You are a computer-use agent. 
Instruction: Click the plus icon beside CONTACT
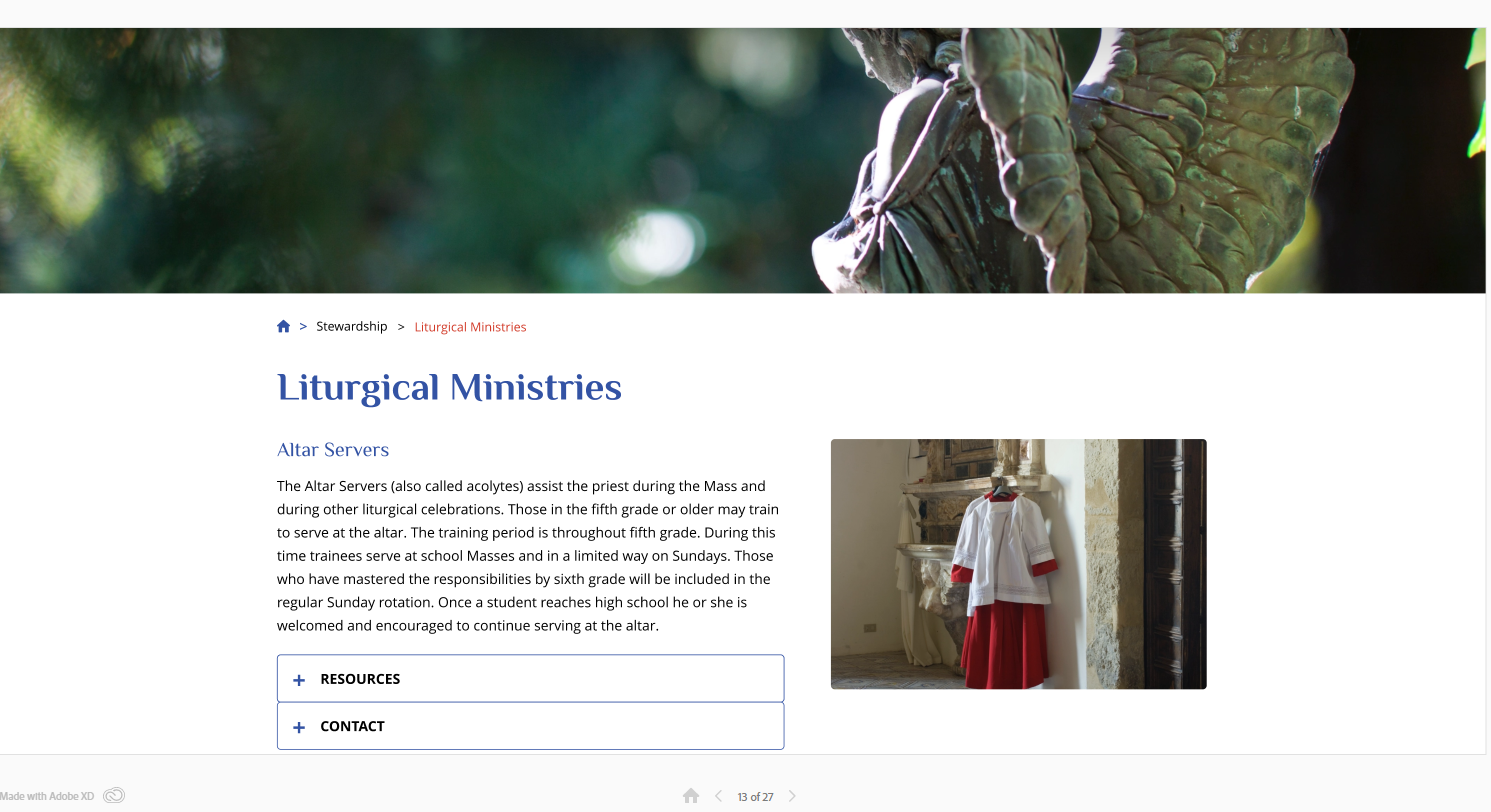pyautogui.click(x=298, y=727)
